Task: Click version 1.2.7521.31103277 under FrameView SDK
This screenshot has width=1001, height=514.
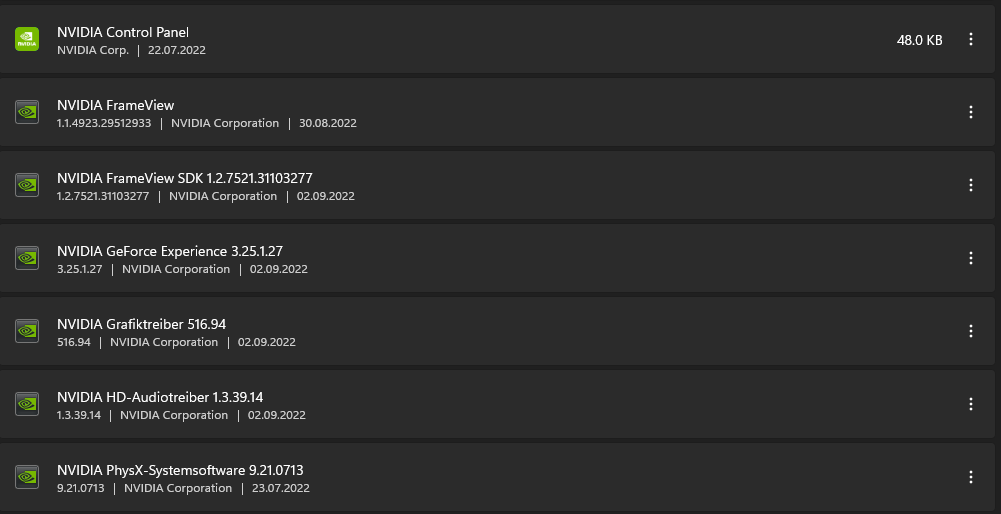Action: click(103, 196)
